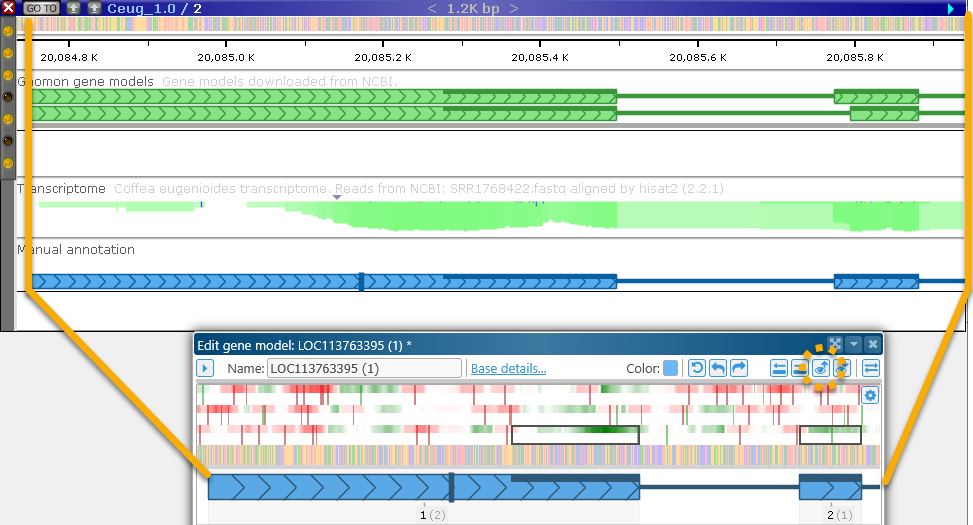The height and width of the screenshot is (525, 973).
Task: Click the GO TO button
Action: pyautogui.click(x=41, y=8)
